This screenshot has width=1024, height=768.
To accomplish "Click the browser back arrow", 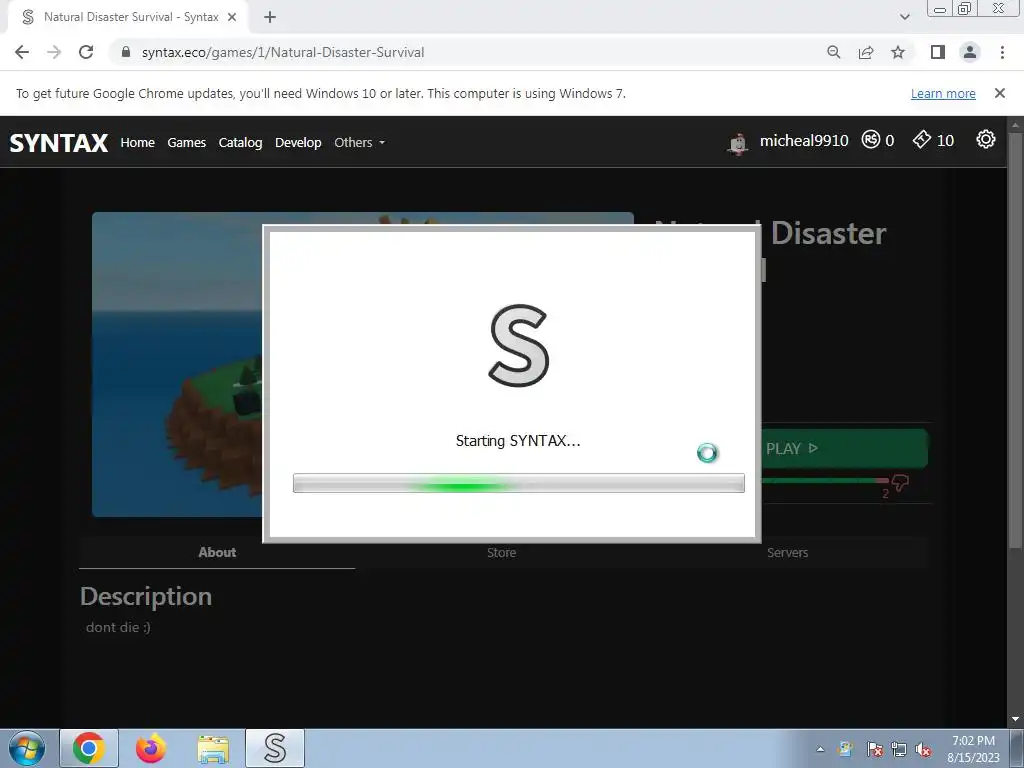I will 22,52.
